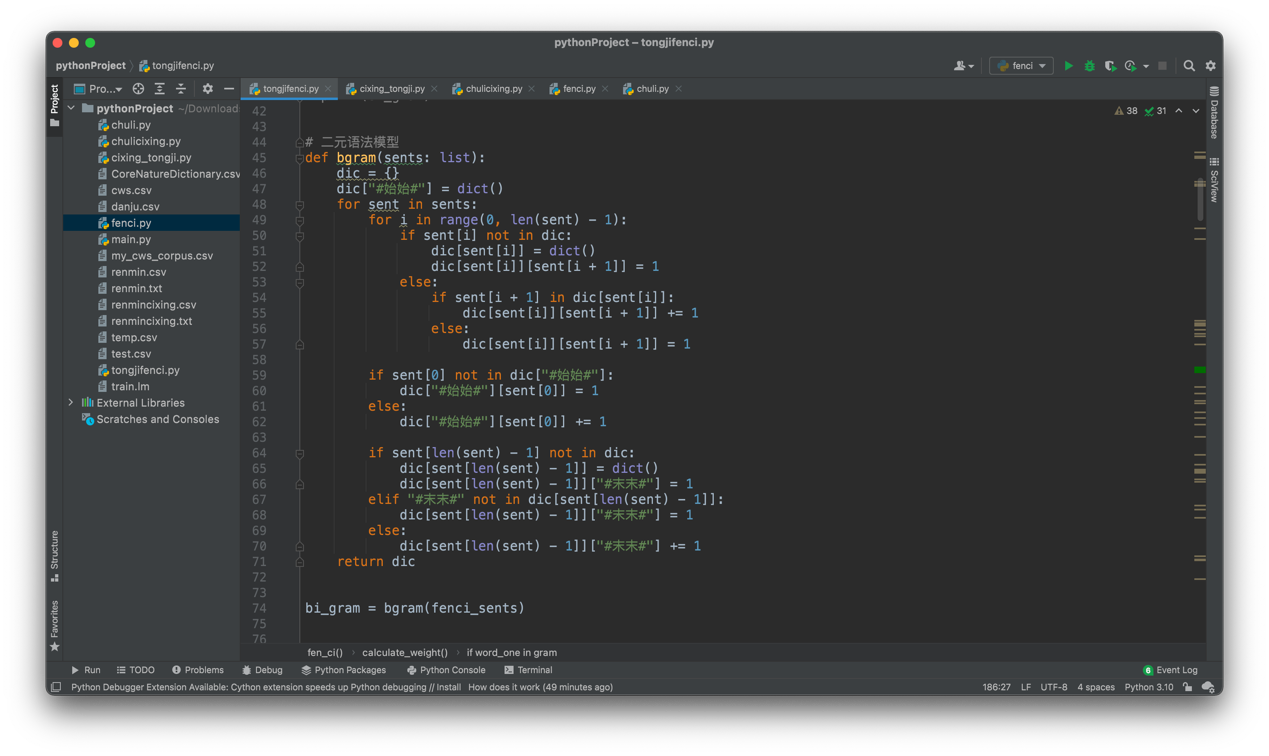The image size is (1269, 756).
Task: Fold the for sent loop at line 48
Action: click(299, 204)
